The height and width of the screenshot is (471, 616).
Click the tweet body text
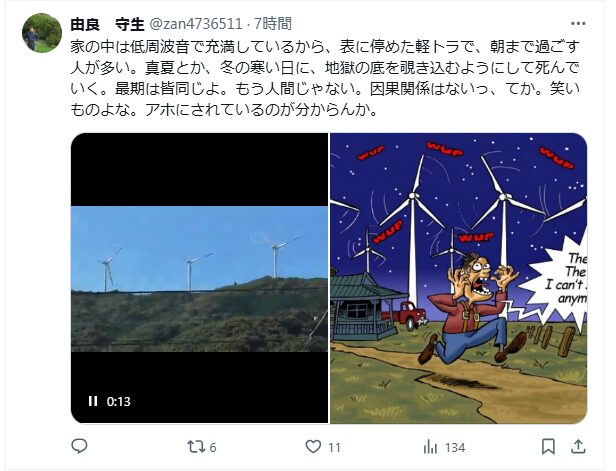325,79
